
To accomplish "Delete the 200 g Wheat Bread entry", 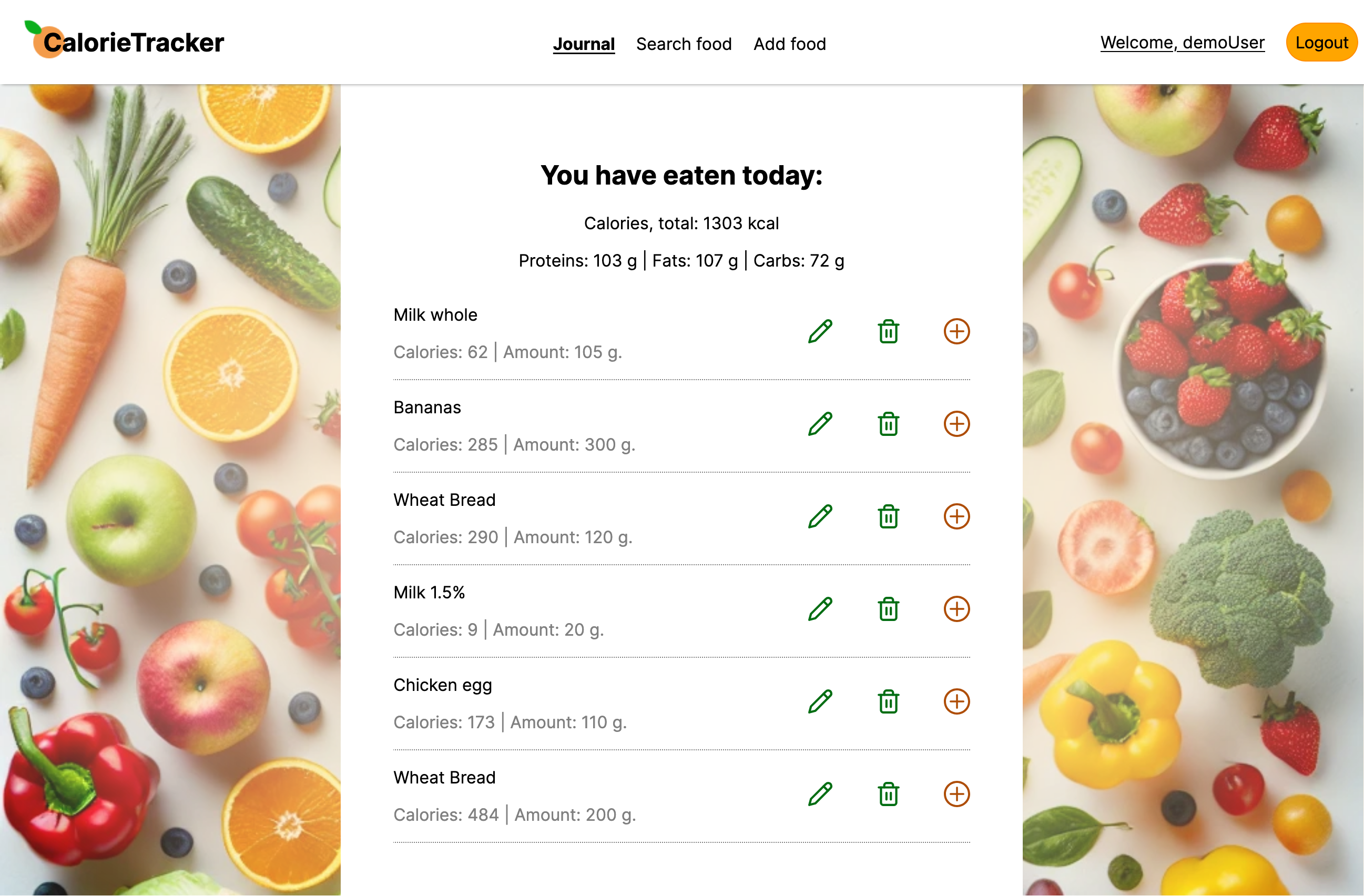I will (x=888, y=794).
